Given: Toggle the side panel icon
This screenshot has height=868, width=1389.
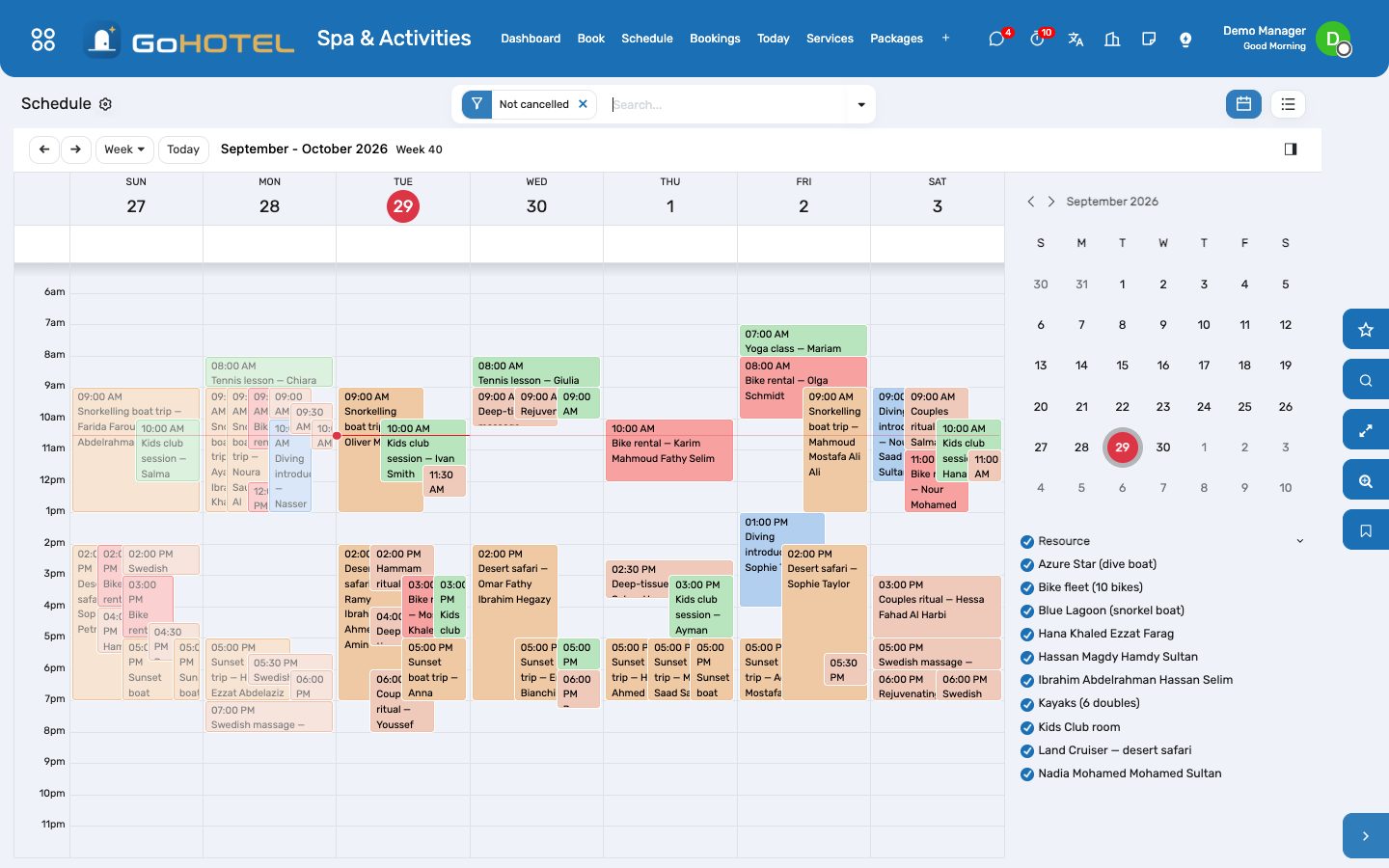Looking at the screenshot, I should point(1291,149).
